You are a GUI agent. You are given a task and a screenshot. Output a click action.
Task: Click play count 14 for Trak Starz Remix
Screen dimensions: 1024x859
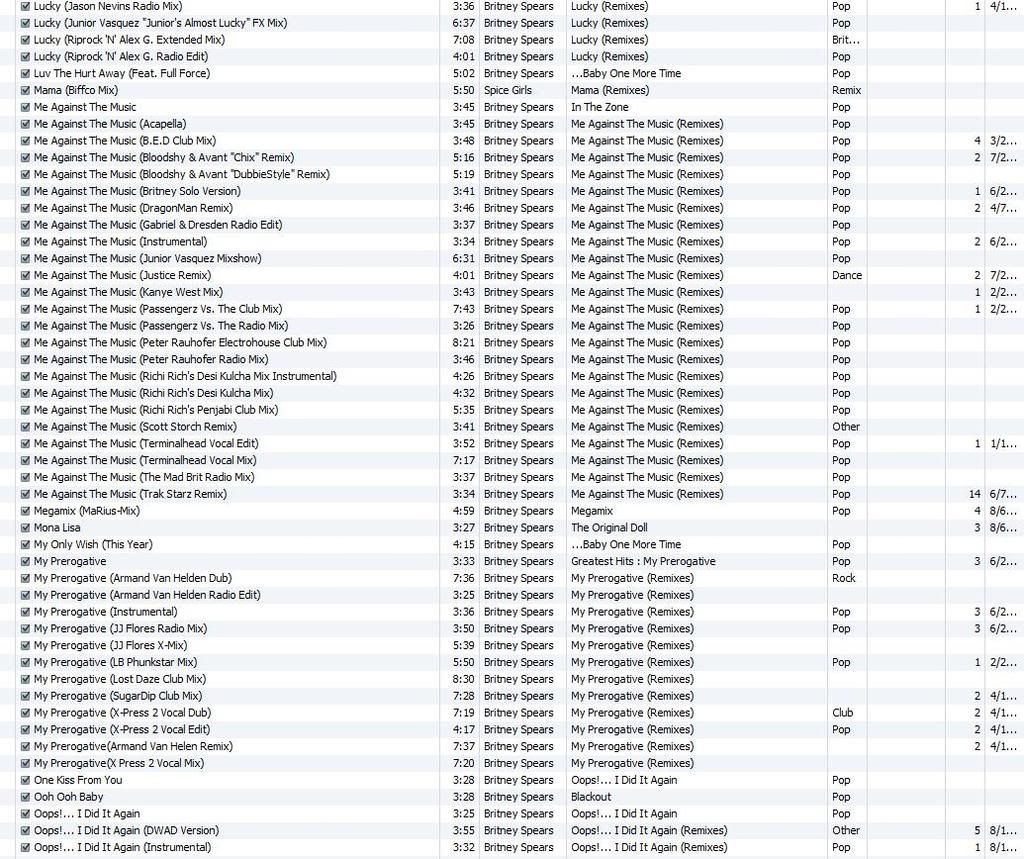[974, 494]
